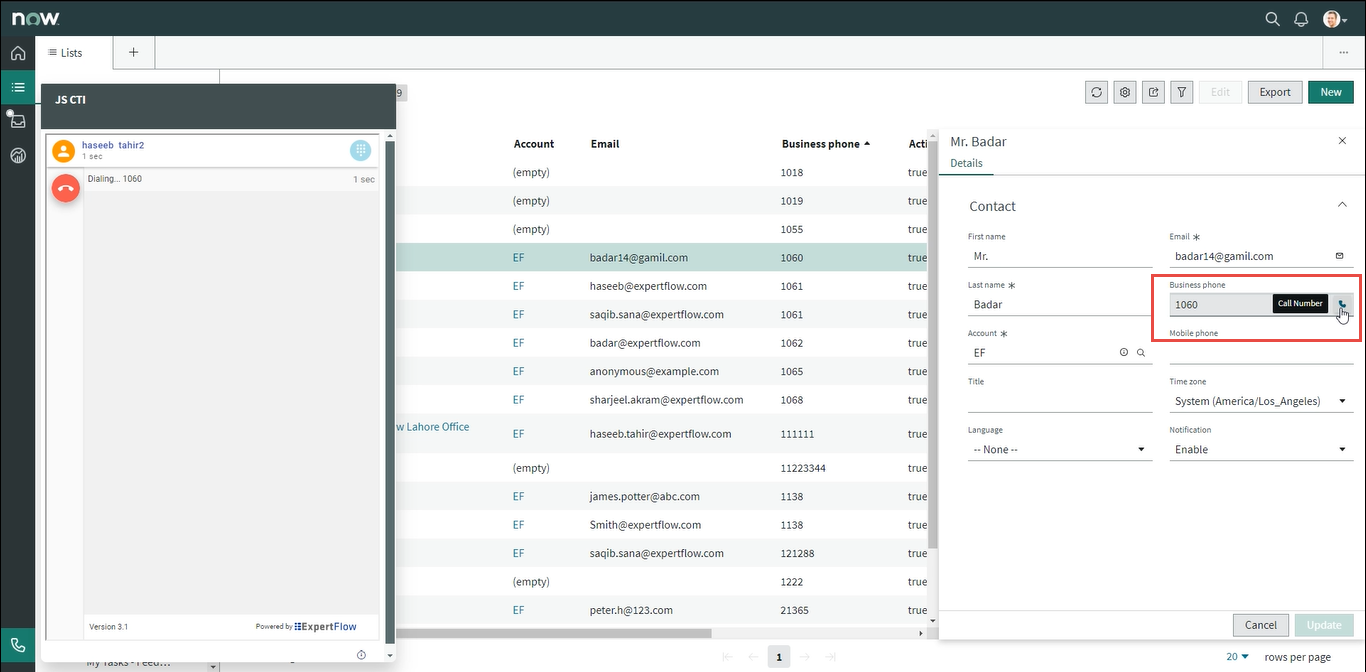Screen dimensions: 1366x672
Task: Hang up the call dialing 1060
Action: click(66, 187)
